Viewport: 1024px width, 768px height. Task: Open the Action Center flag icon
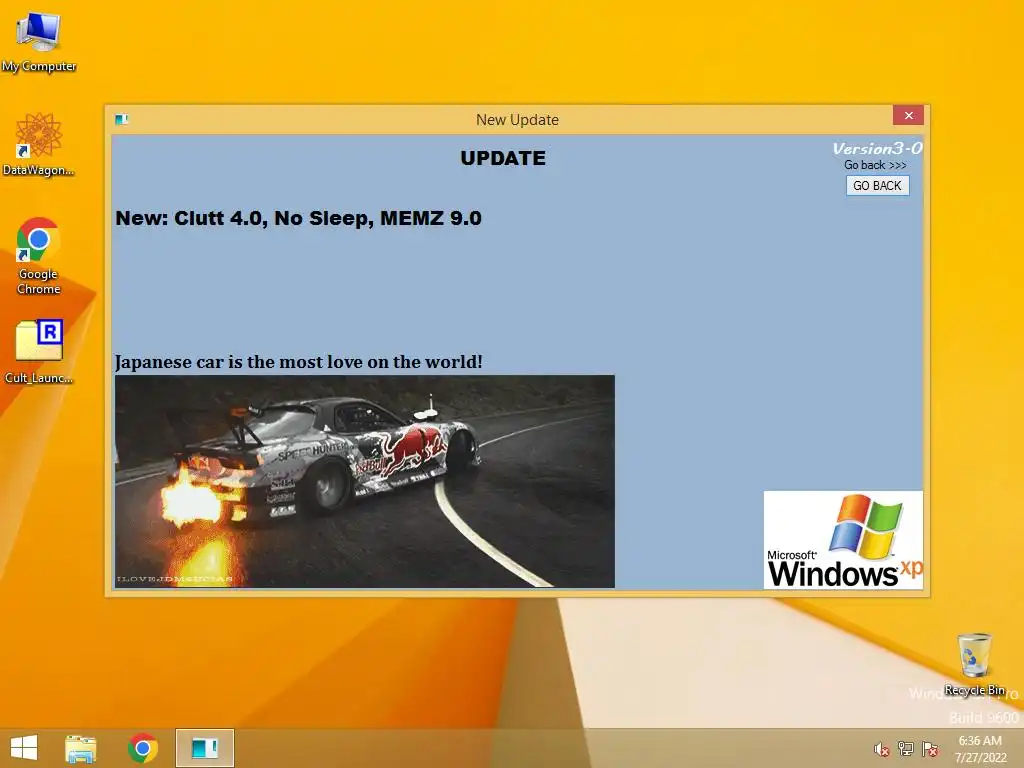click(929, 749)
